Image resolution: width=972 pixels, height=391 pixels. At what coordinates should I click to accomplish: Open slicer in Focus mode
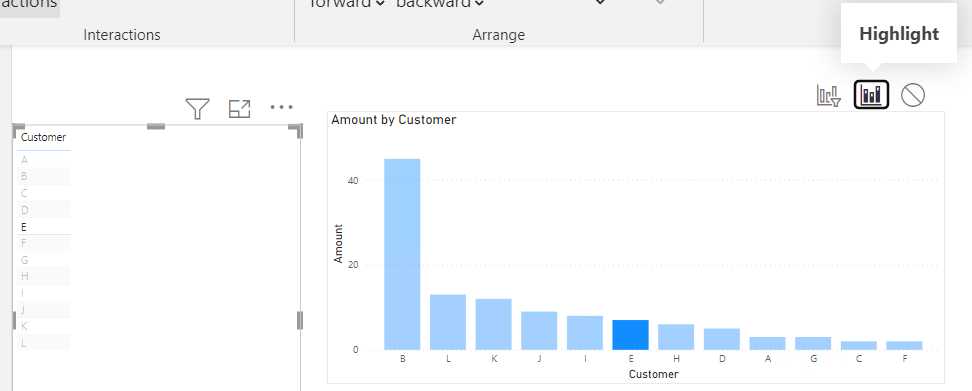tap(239, 108)
